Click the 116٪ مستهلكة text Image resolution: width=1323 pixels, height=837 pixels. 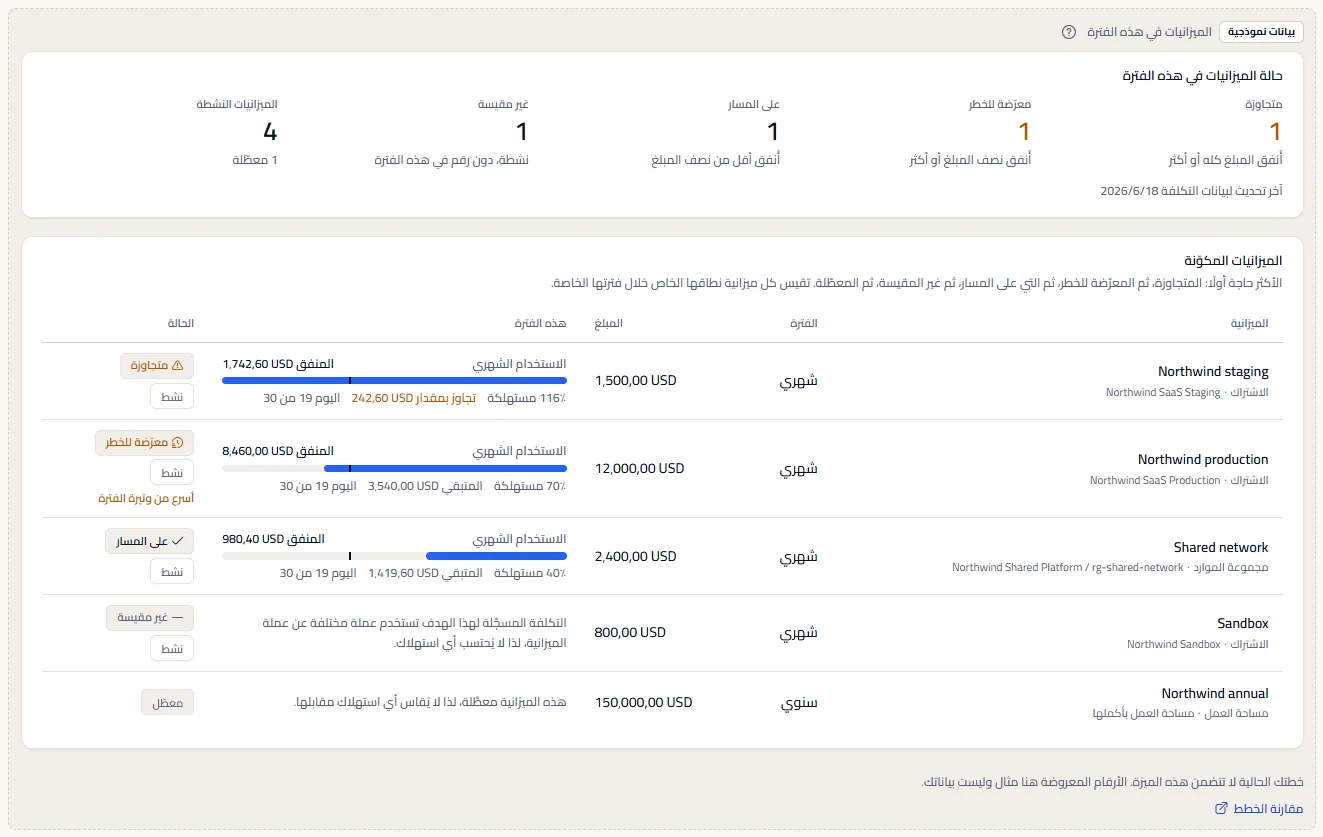[527, 398]
